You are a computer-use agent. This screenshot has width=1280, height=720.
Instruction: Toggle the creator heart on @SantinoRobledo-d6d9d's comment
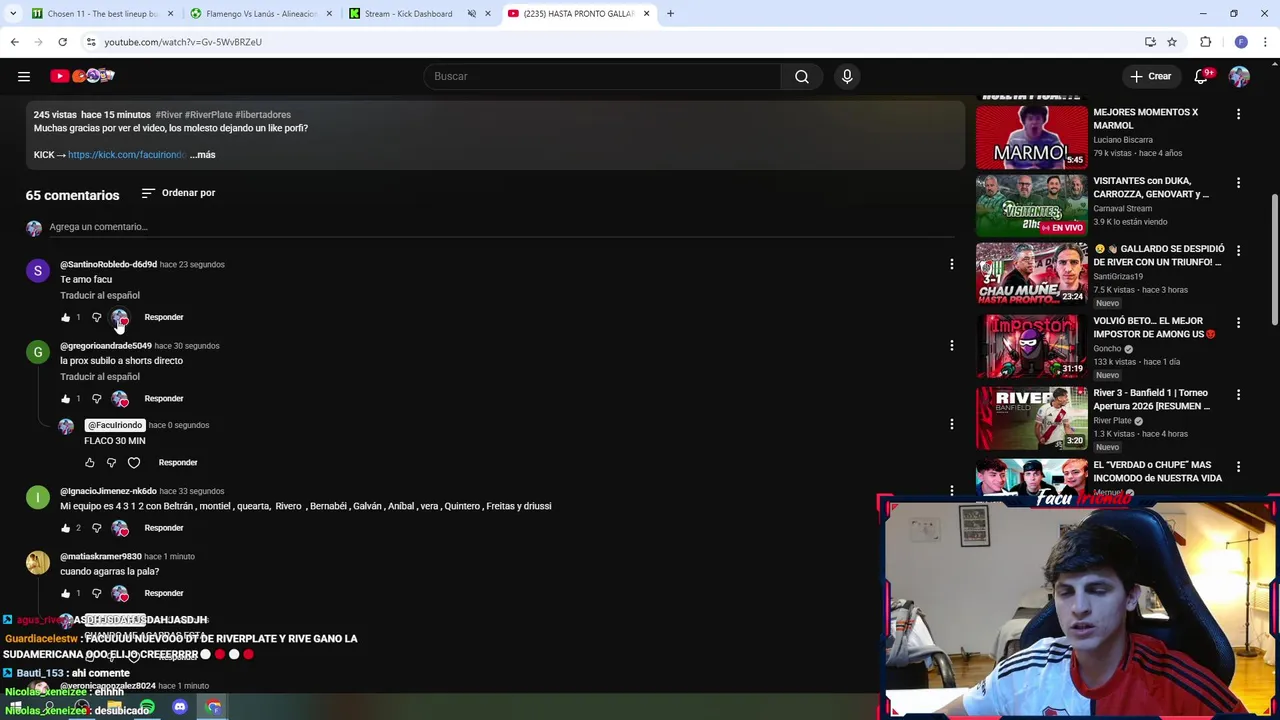click(120, 317)
